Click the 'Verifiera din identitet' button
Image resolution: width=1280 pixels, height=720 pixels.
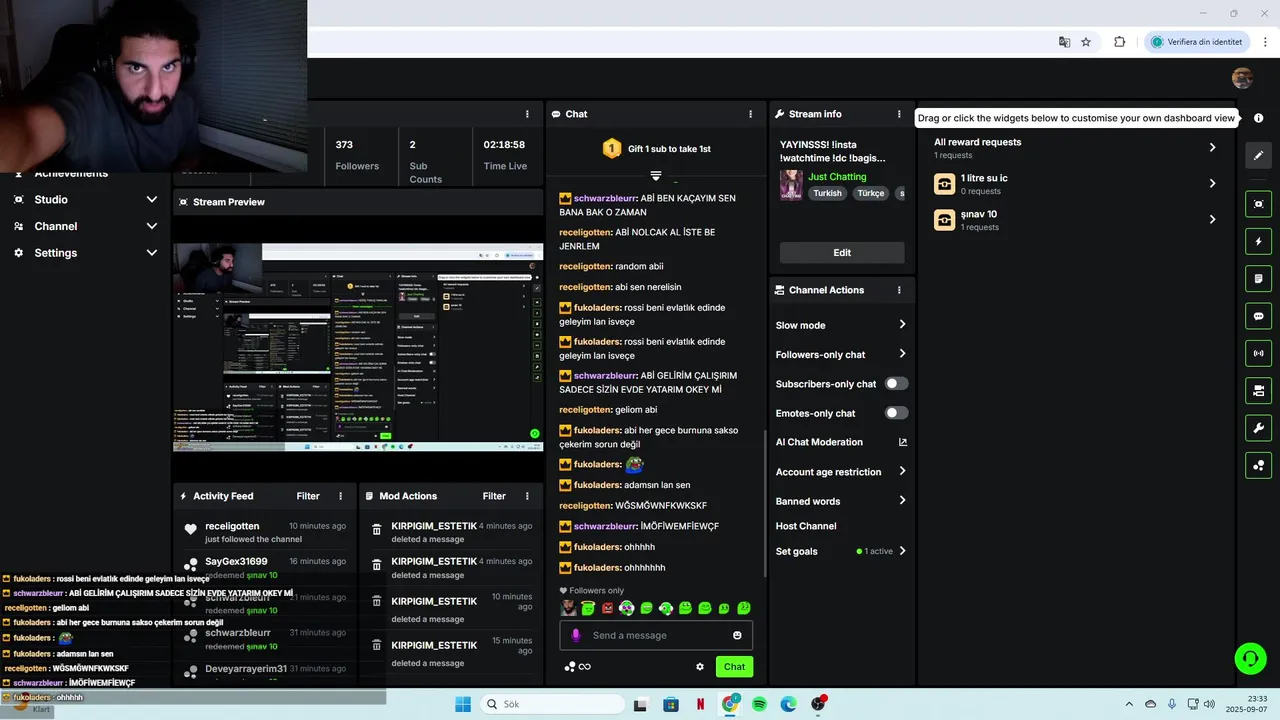pyautogui.click(x=1196, y=42)
